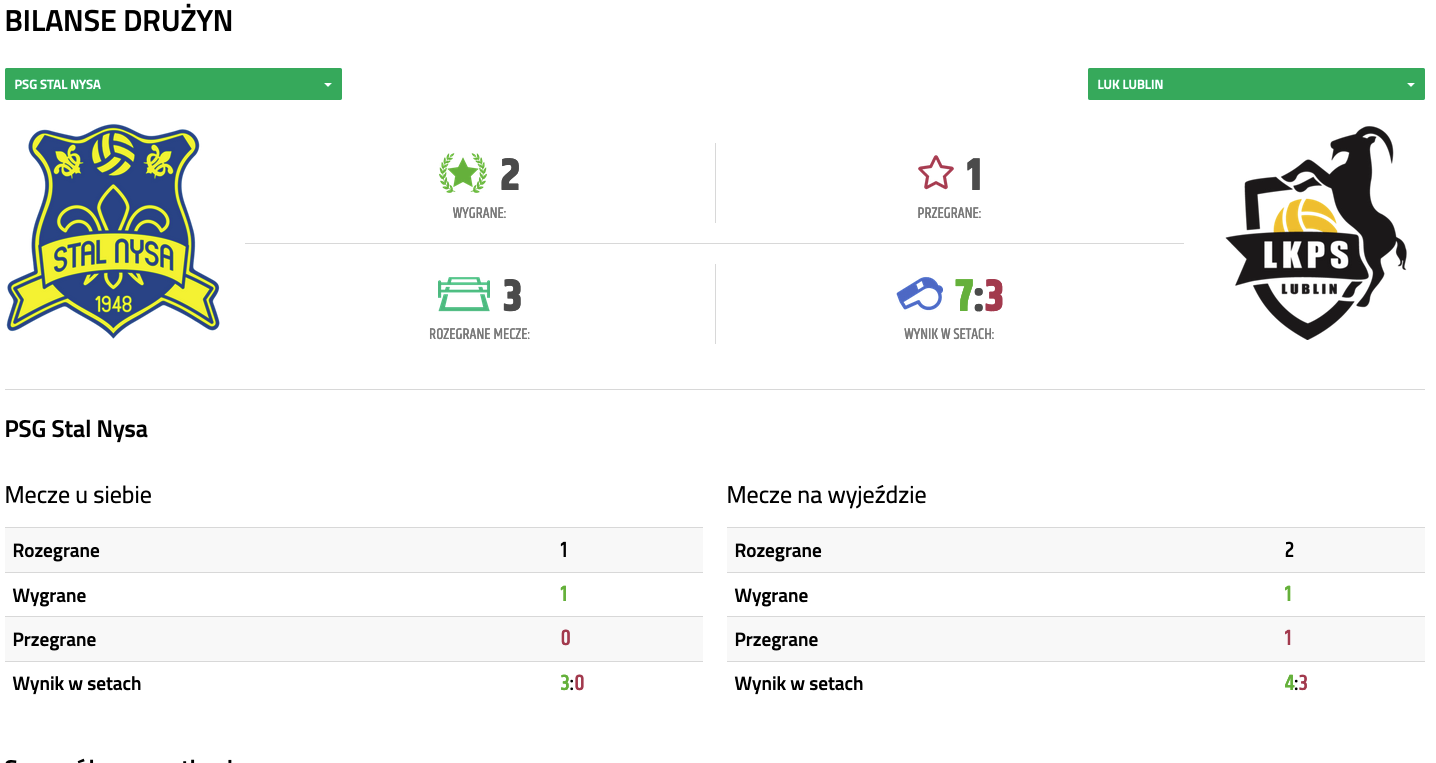Click the 4:3 away set score
The width and height of the screenshot is (1436, 763).
tap(1296, 684)
